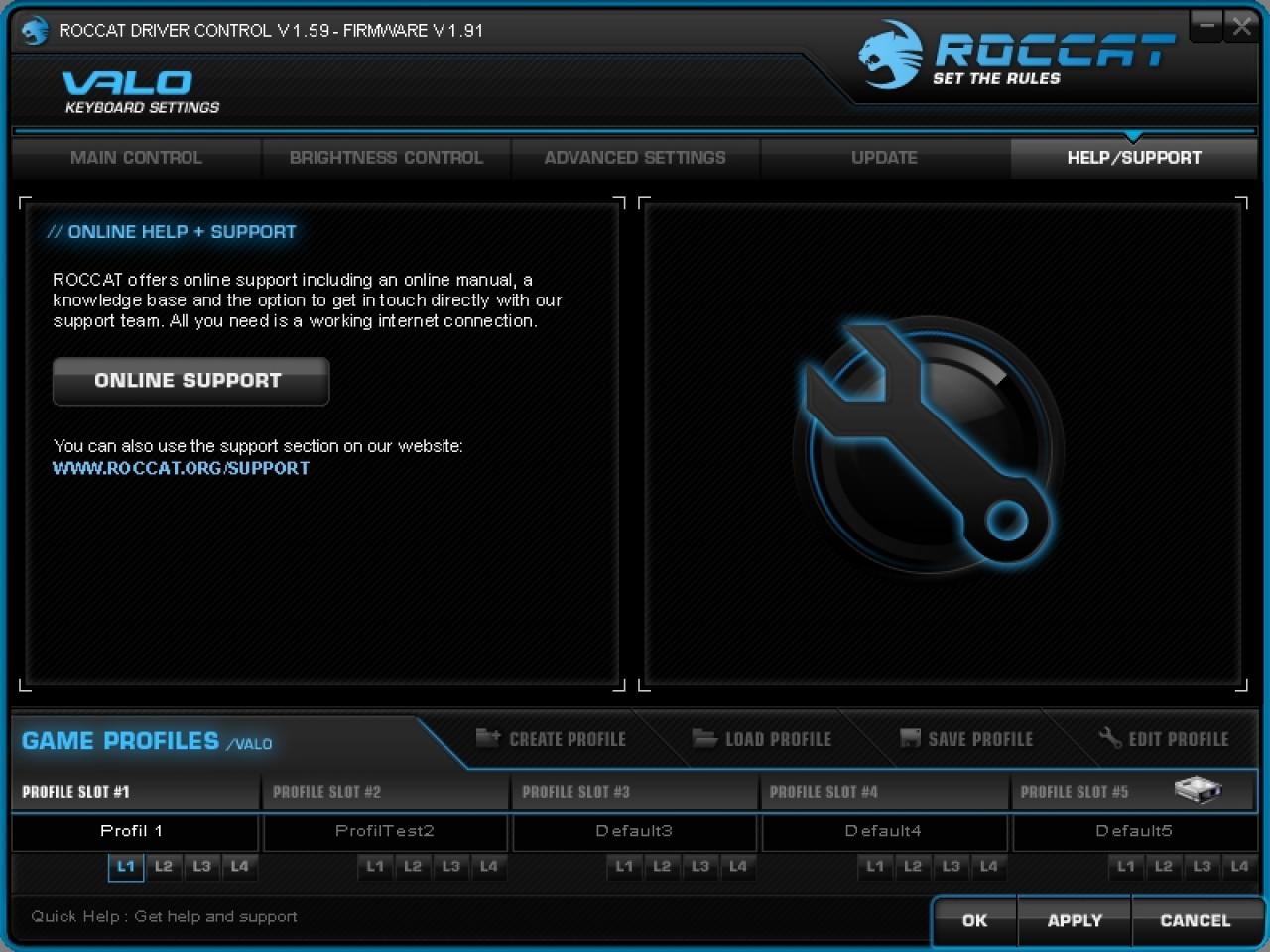This screenshot has width=1270, height=952.
Task: Click the Online Help + Support heading
Action: (x=172, y=232)
